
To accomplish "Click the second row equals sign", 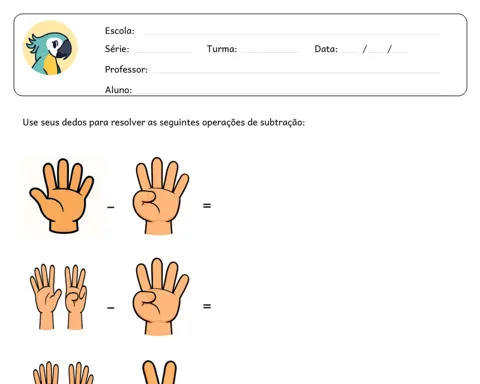I will tap(207, 306).
